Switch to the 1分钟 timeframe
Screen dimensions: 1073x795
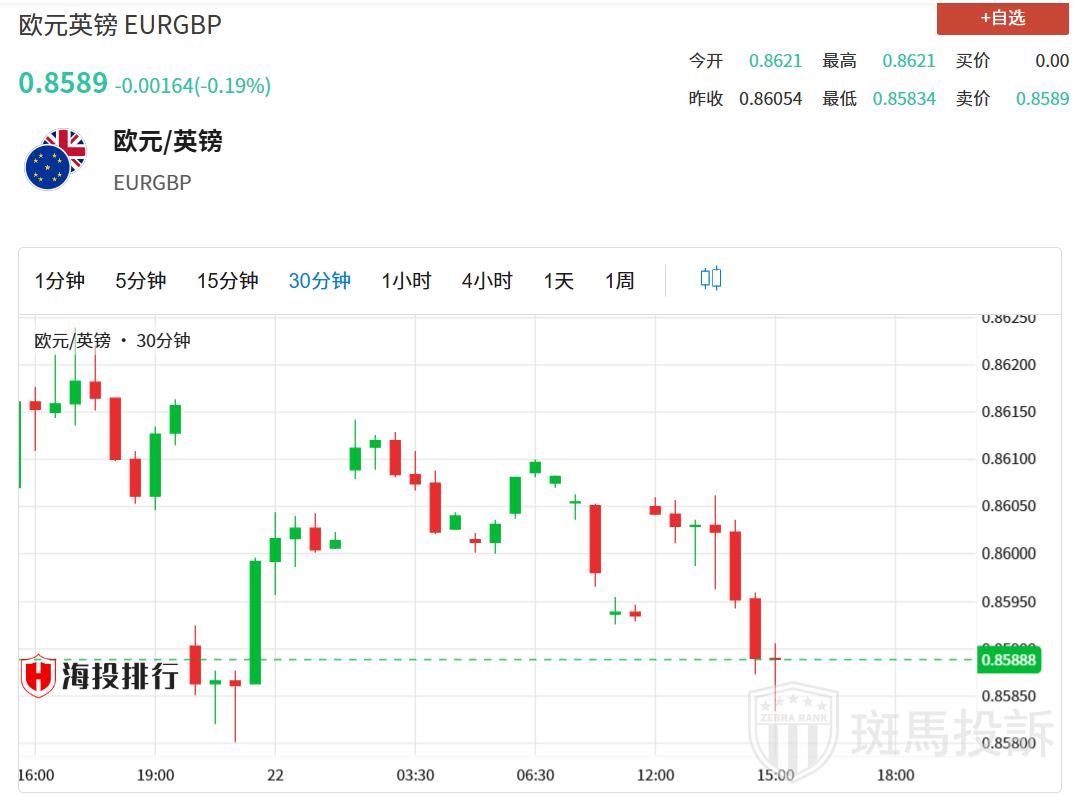click(x=60, y=281)
